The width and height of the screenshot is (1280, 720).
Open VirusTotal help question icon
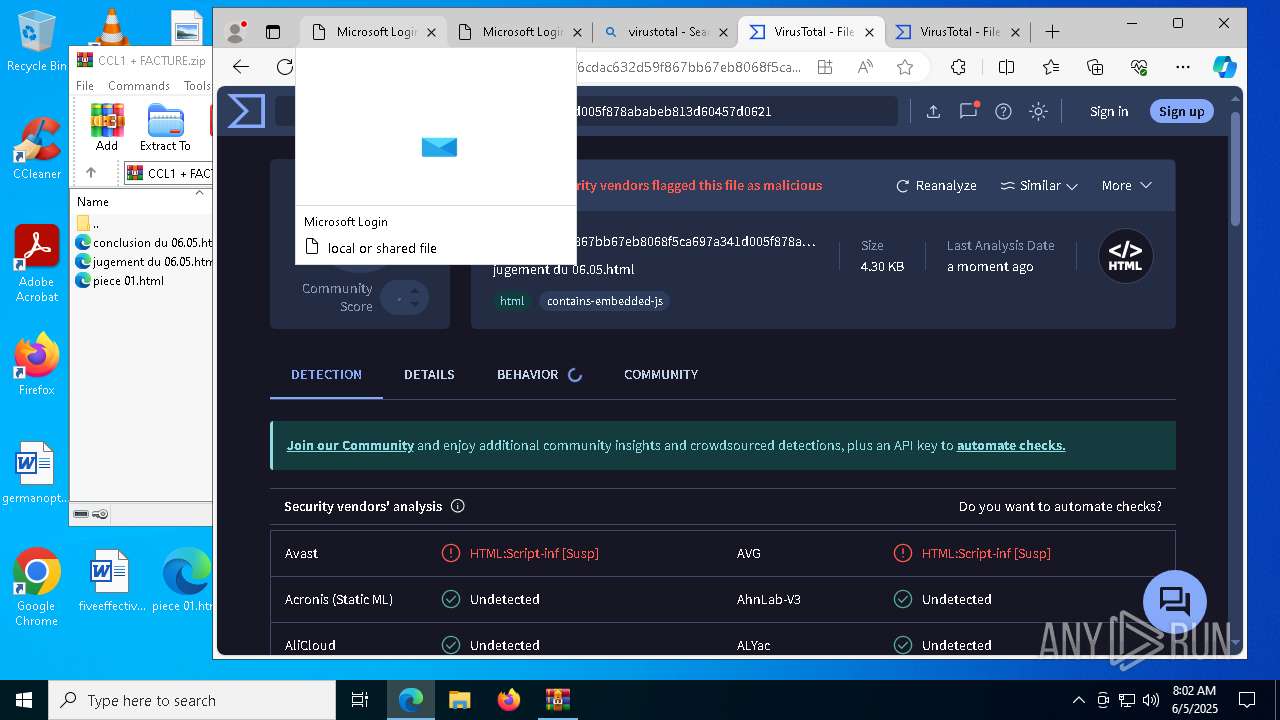[x=1003, y=111]
